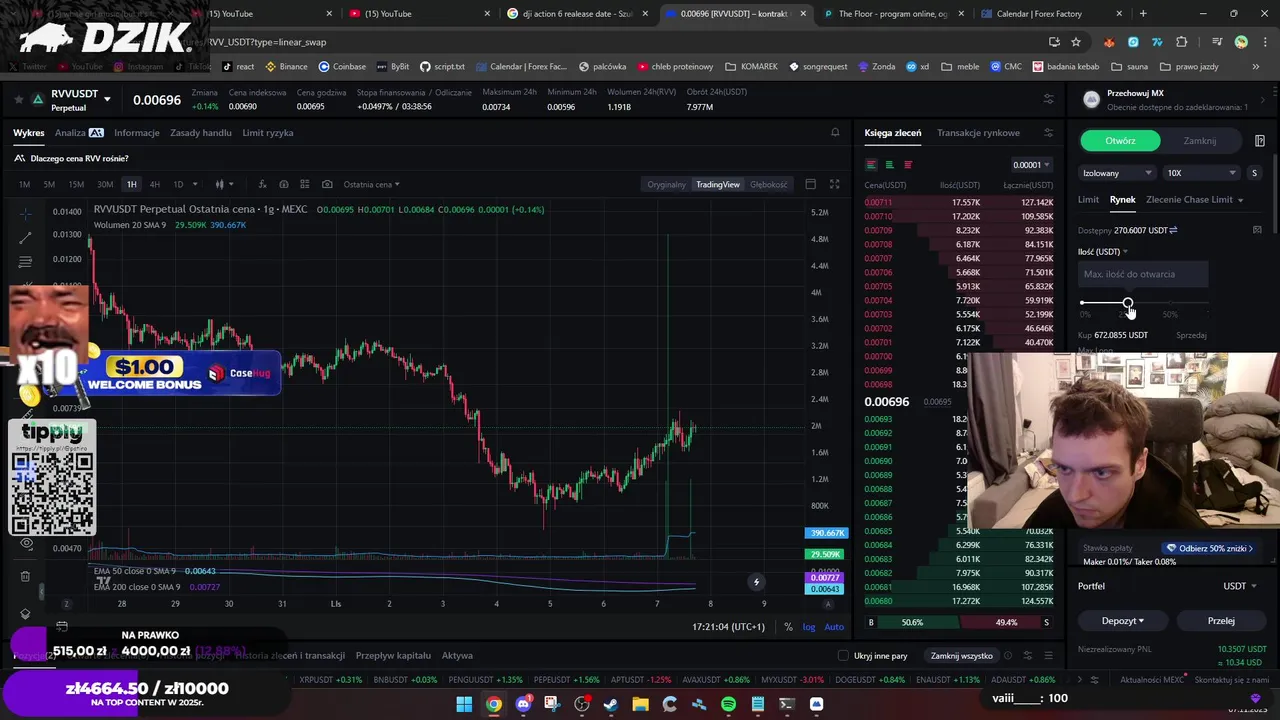Open the 'Ostatnia cena' price type dropdown

[x=371, y=184]
